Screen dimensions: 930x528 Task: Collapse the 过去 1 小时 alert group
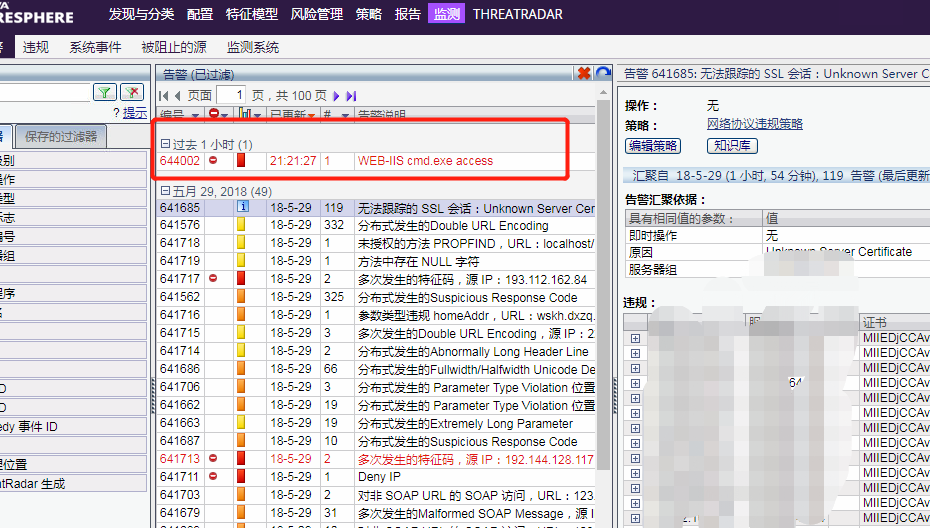coord(166,144)
